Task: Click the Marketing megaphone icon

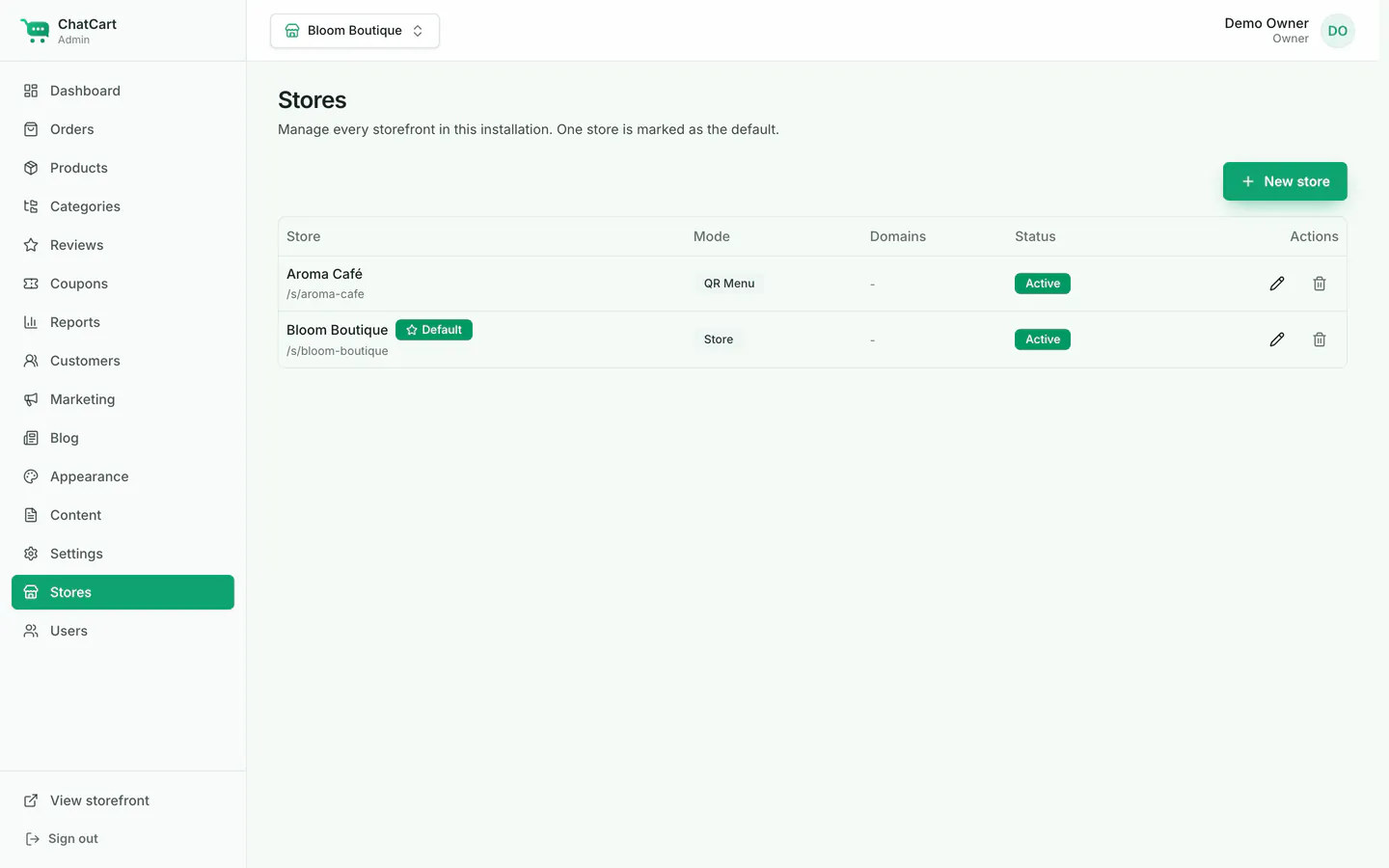Action: pyautogui.click(x=31, y=399)
